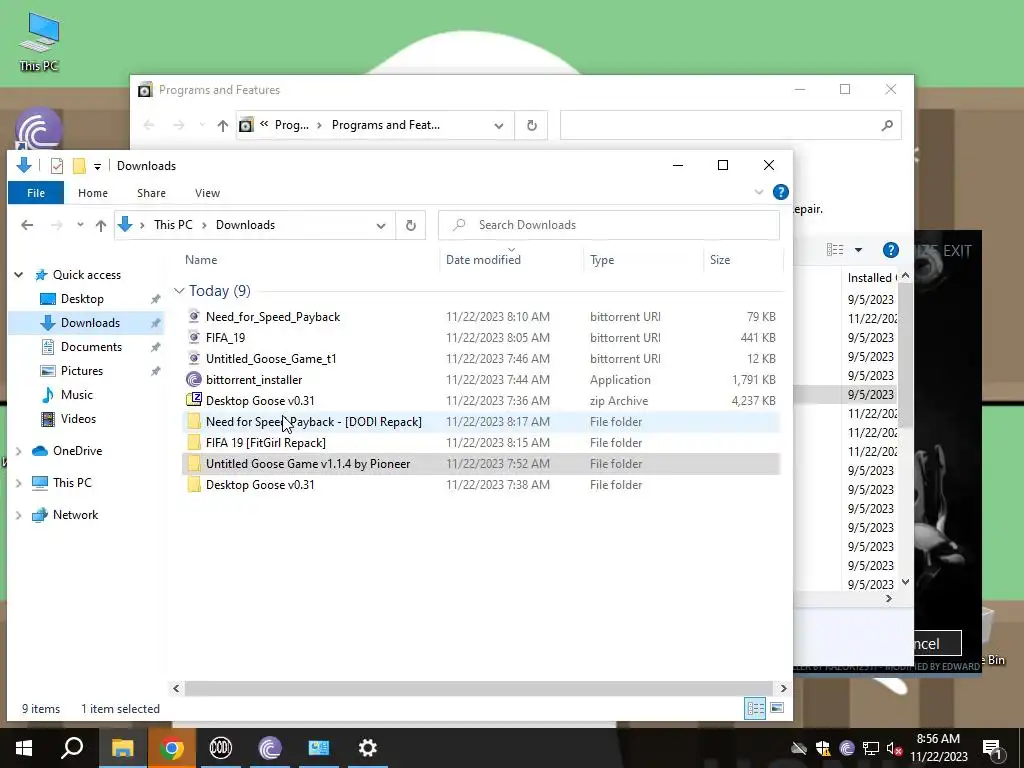The image size is (1024, 768).
Task: Click Programs and Features Help icon
Action: (x=891, y=250)
